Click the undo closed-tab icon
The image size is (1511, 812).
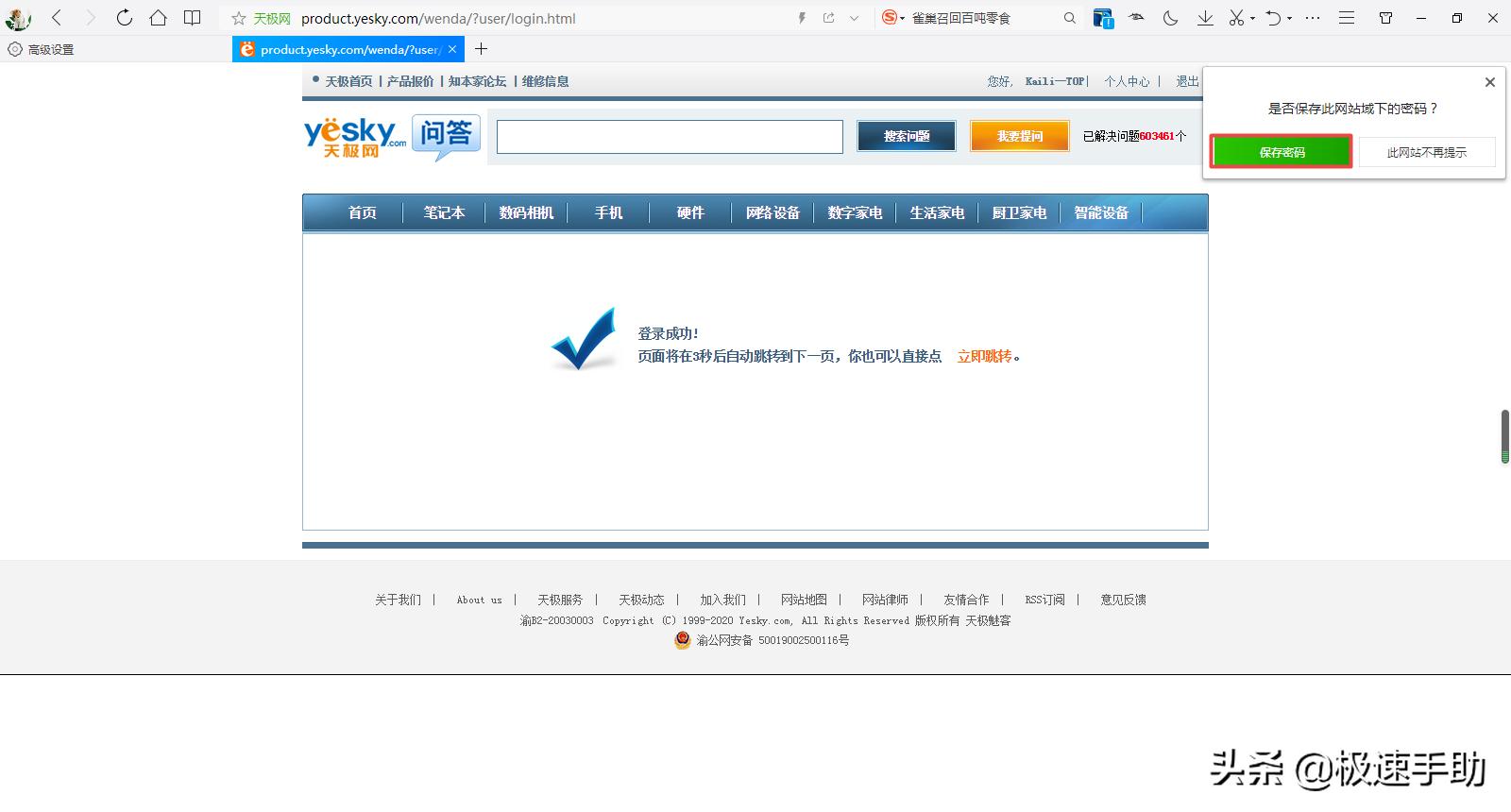coord(1273,18)
